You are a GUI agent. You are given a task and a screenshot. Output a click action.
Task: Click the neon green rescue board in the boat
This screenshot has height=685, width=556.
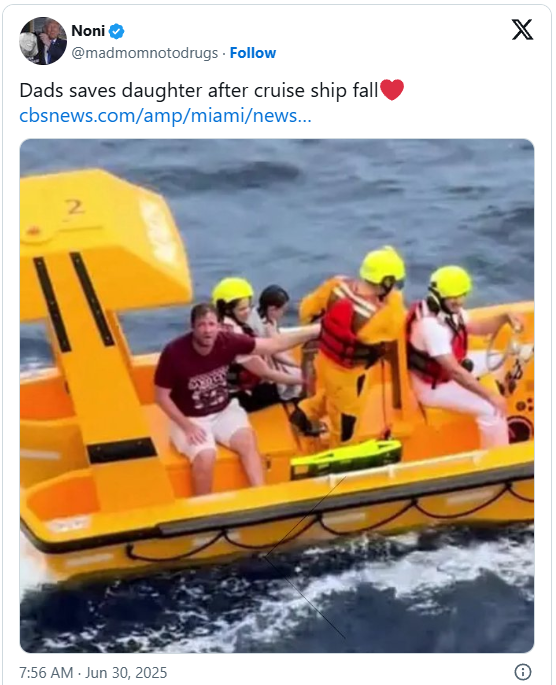point(346,458)
